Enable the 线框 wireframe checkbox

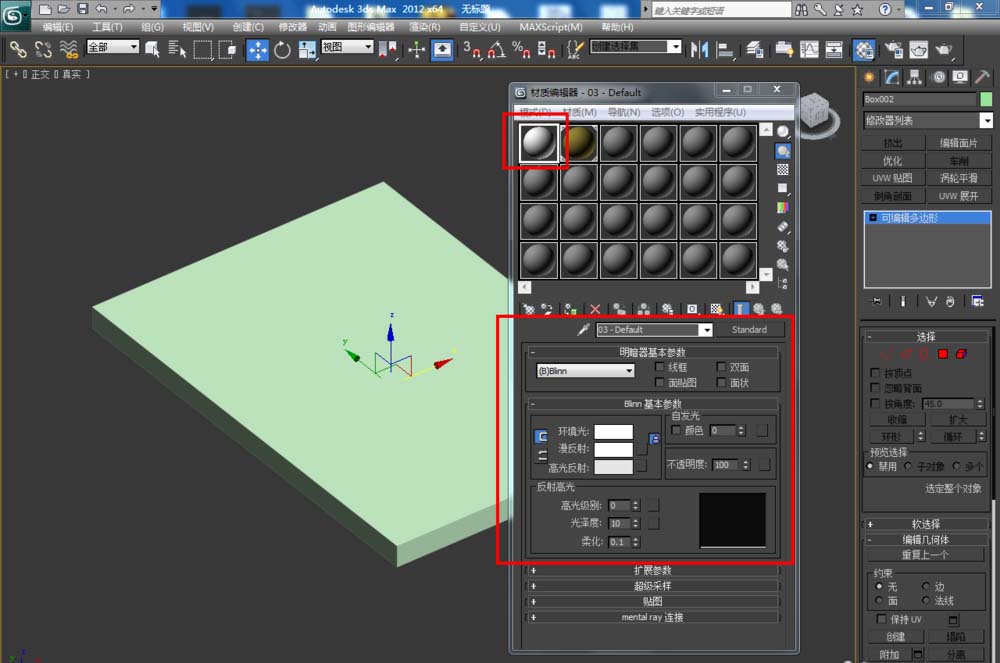point(659,367)
